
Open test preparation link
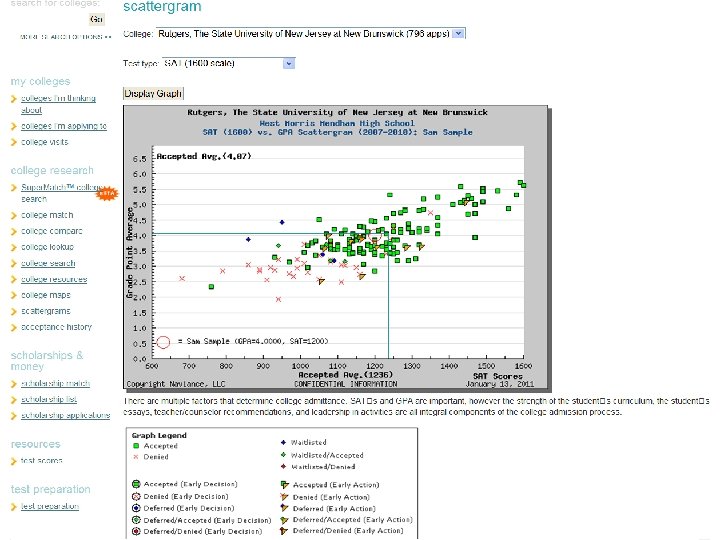[x=50, y=506]
